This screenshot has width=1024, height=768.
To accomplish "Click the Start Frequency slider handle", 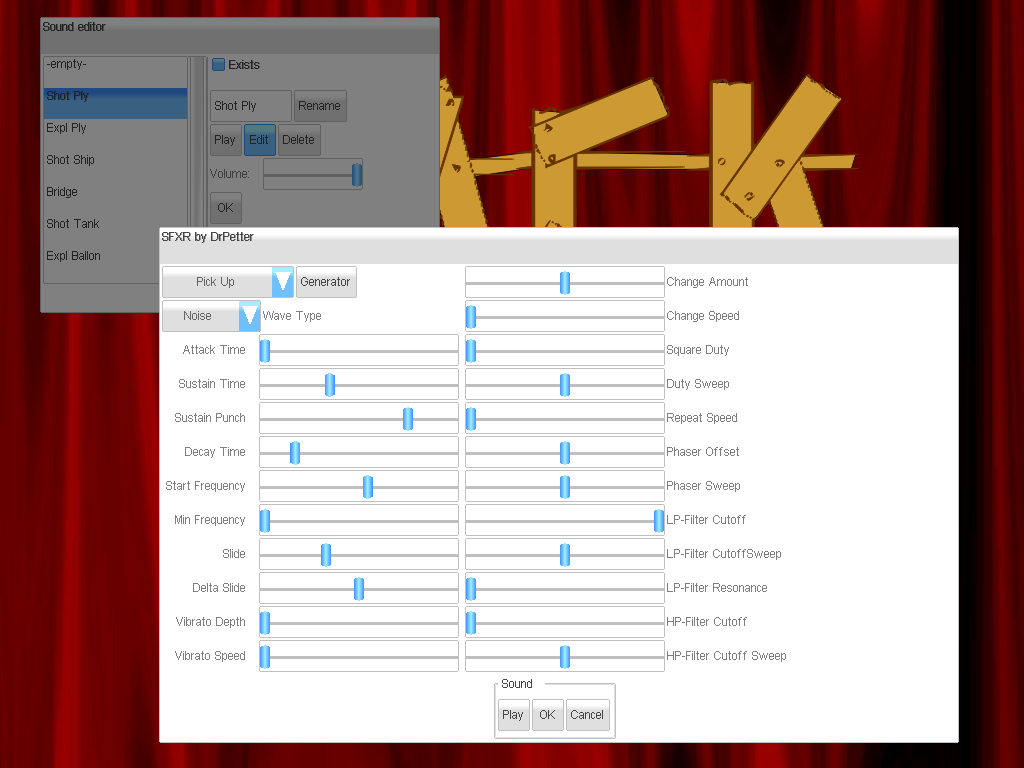I will coord(368,487).
